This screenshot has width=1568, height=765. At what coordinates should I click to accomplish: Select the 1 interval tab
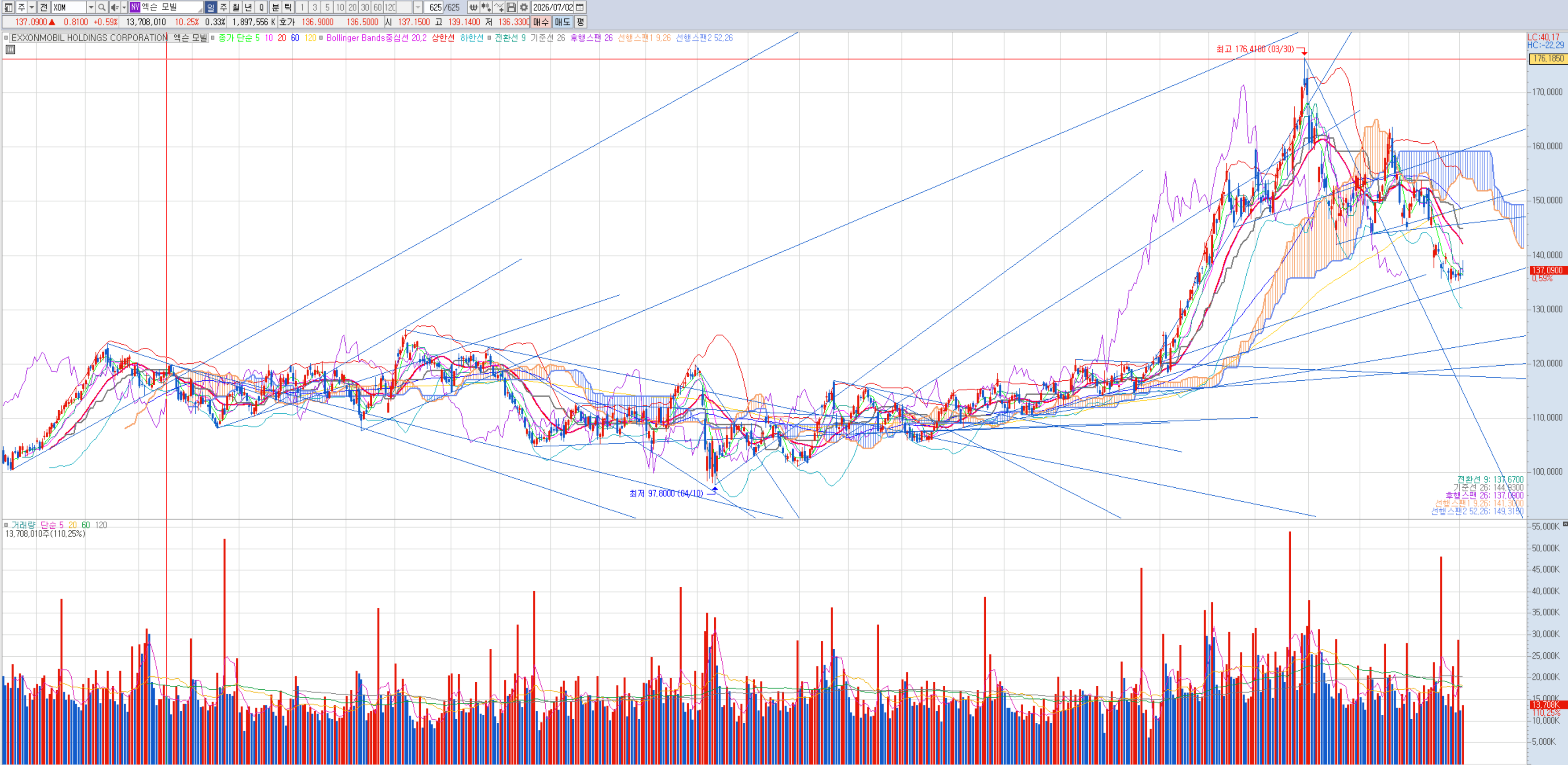point(302,7)
